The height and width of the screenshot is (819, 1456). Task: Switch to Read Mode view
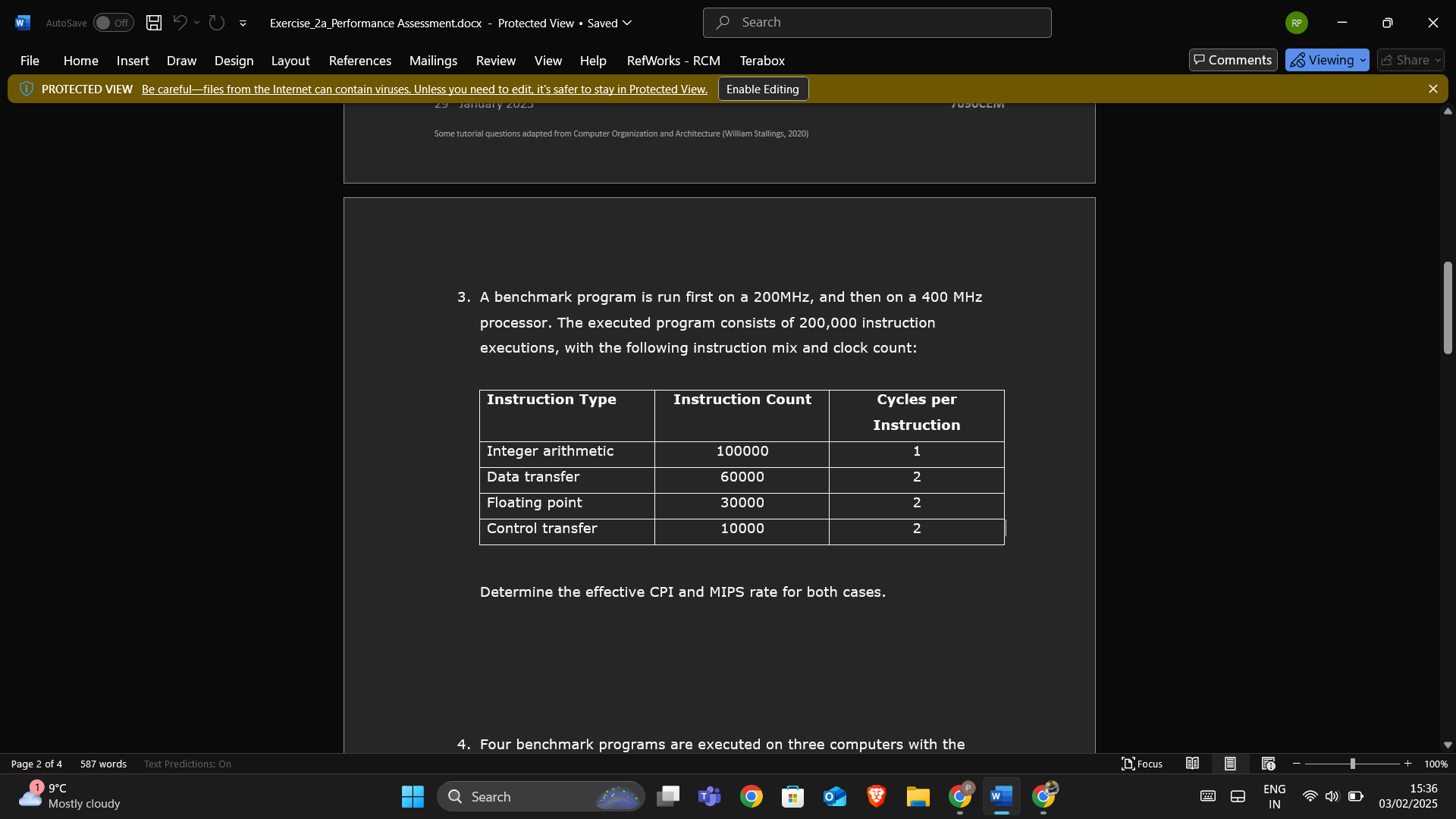pyautogui.click(x=1192, y=764)
